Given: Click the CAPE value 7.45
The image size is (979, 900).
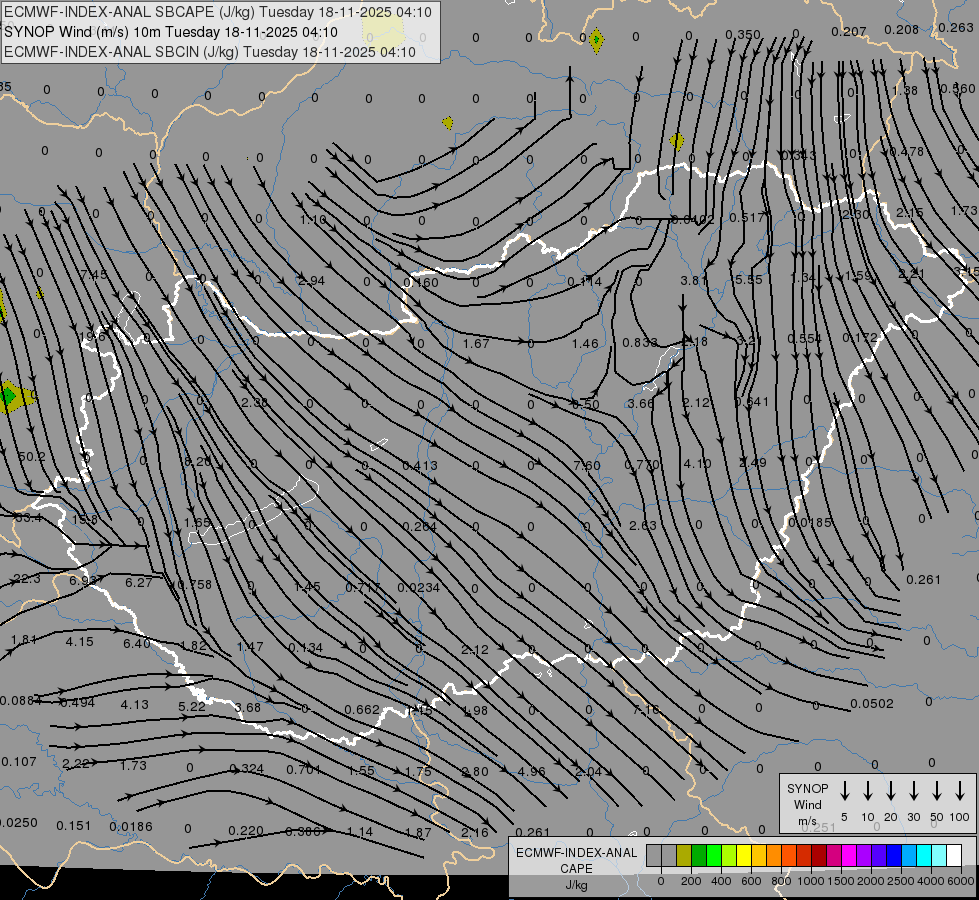Looking at the screenshot, I should click(x=94, y=275).
